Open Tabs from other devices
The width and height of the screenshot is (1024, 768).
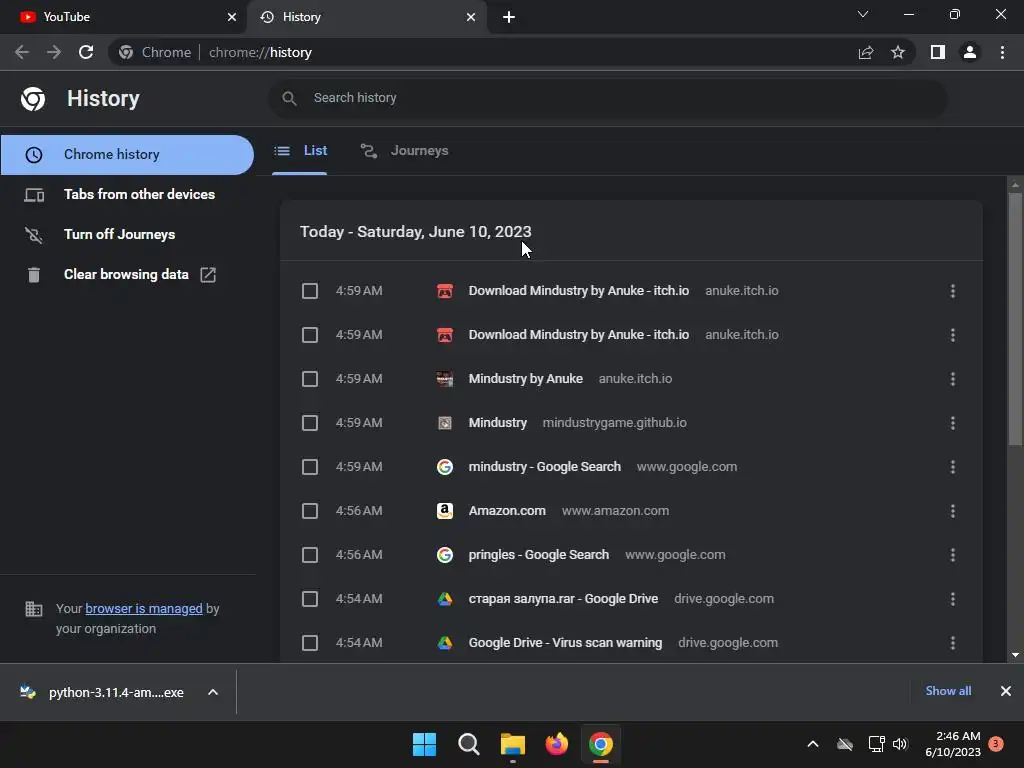(x=127, y=195)
